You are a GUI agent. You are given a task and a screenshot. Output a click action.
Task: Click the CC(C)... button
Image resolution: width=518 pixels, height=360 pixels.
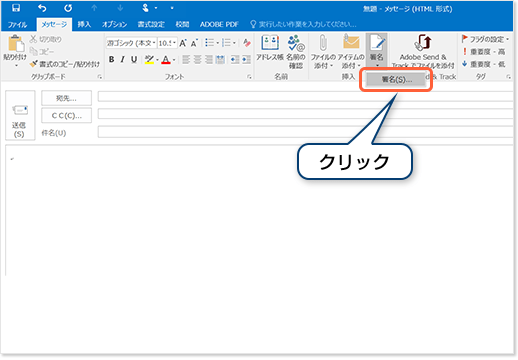click(66, 115)
